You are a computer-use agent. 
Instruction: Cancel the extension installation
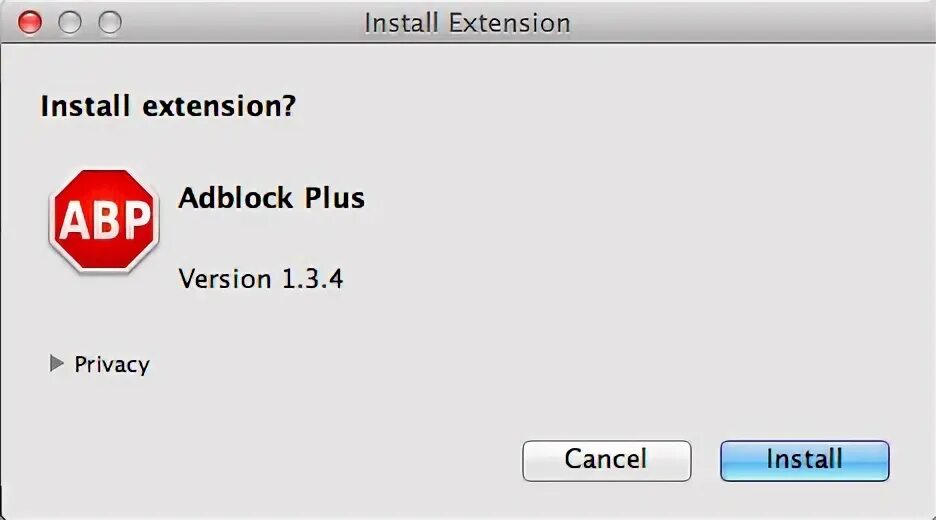point(606,460)
